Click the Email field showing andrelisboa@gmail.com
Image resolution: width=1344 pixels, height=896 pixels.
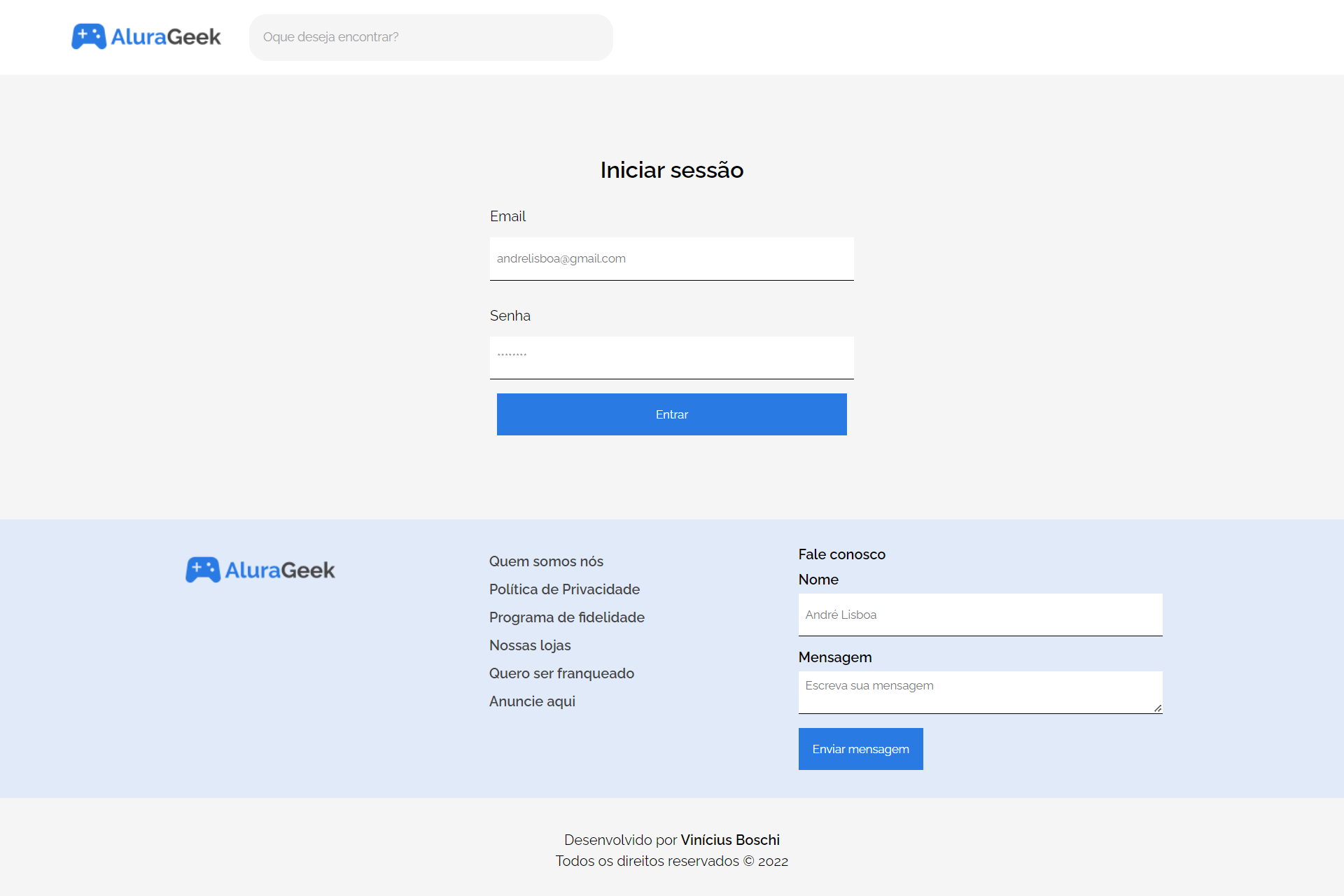click(671, 258)
